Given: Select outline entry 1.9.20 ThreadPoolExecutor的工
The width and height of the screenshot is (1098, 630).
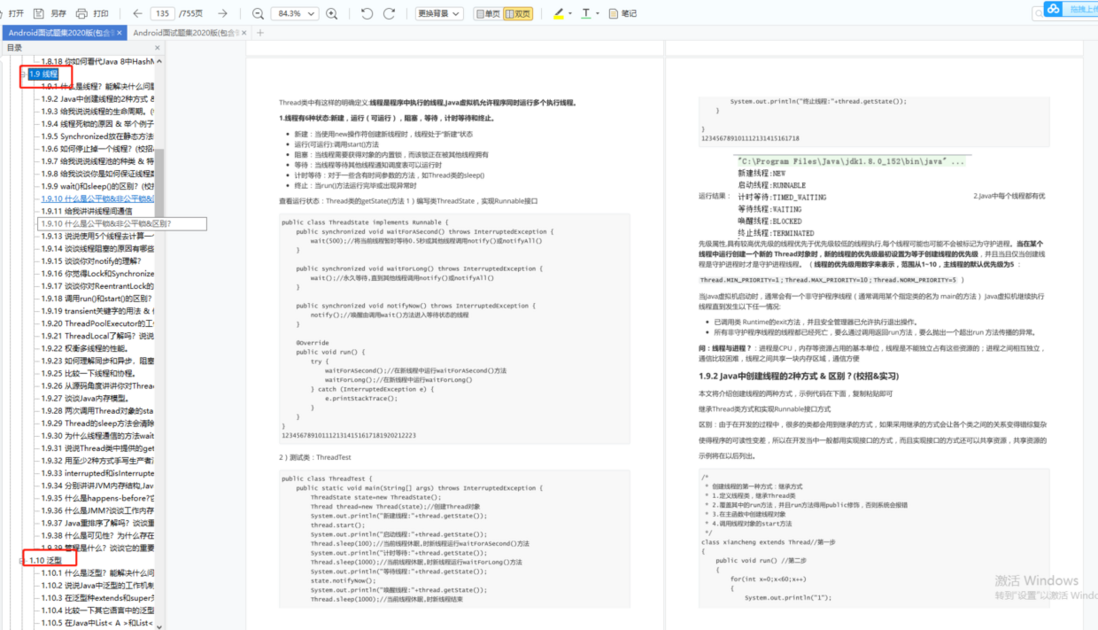Looking at the screenshot, I should [97, 323].
